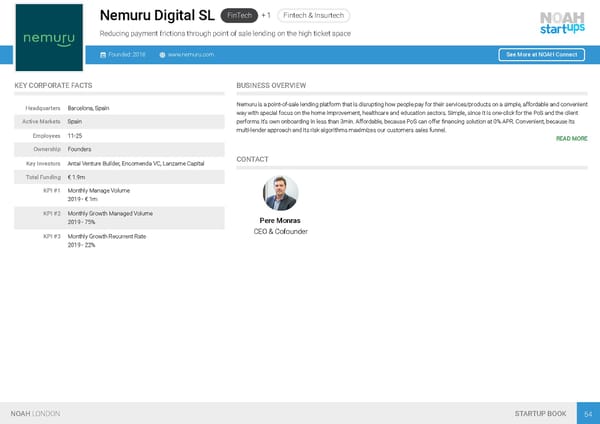This screenshot has width=600, height=424.
Task: Click NOAH LONDON footer text
Action: [35, 412]
